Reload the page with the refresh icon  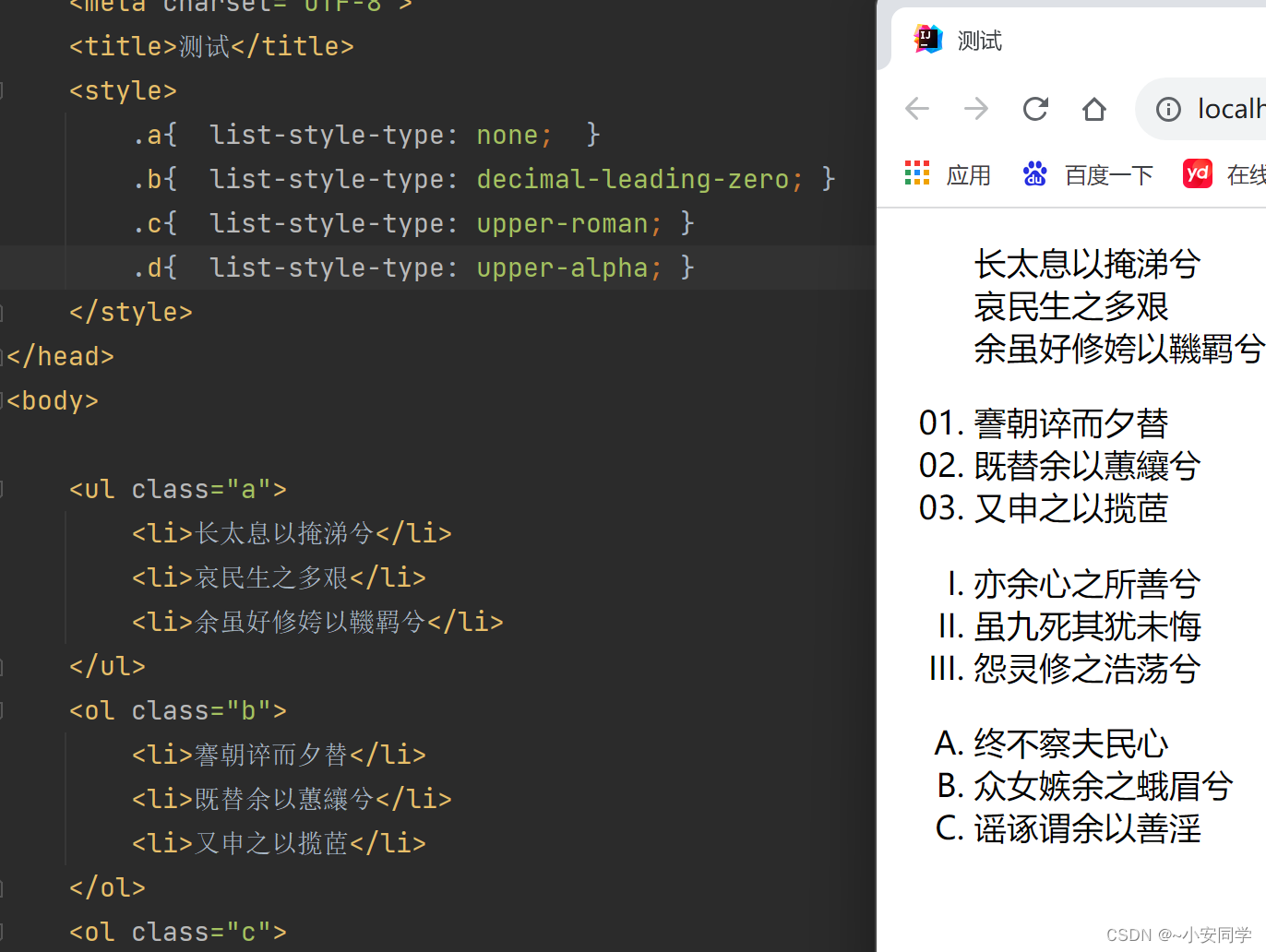[1035, 109]
